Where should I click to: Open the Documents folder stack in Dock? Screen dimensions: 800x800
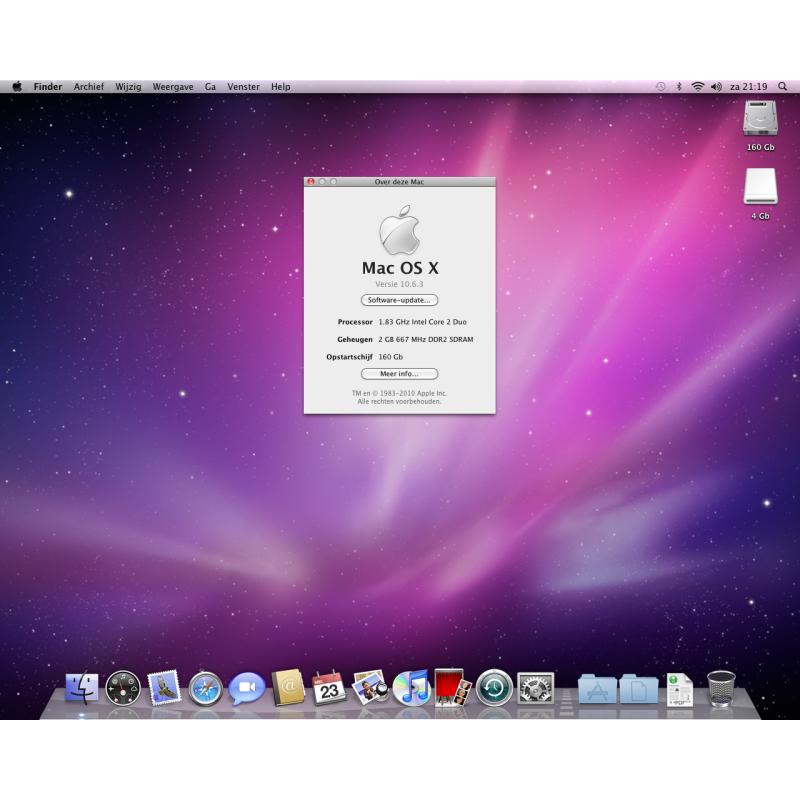point(639,689)
